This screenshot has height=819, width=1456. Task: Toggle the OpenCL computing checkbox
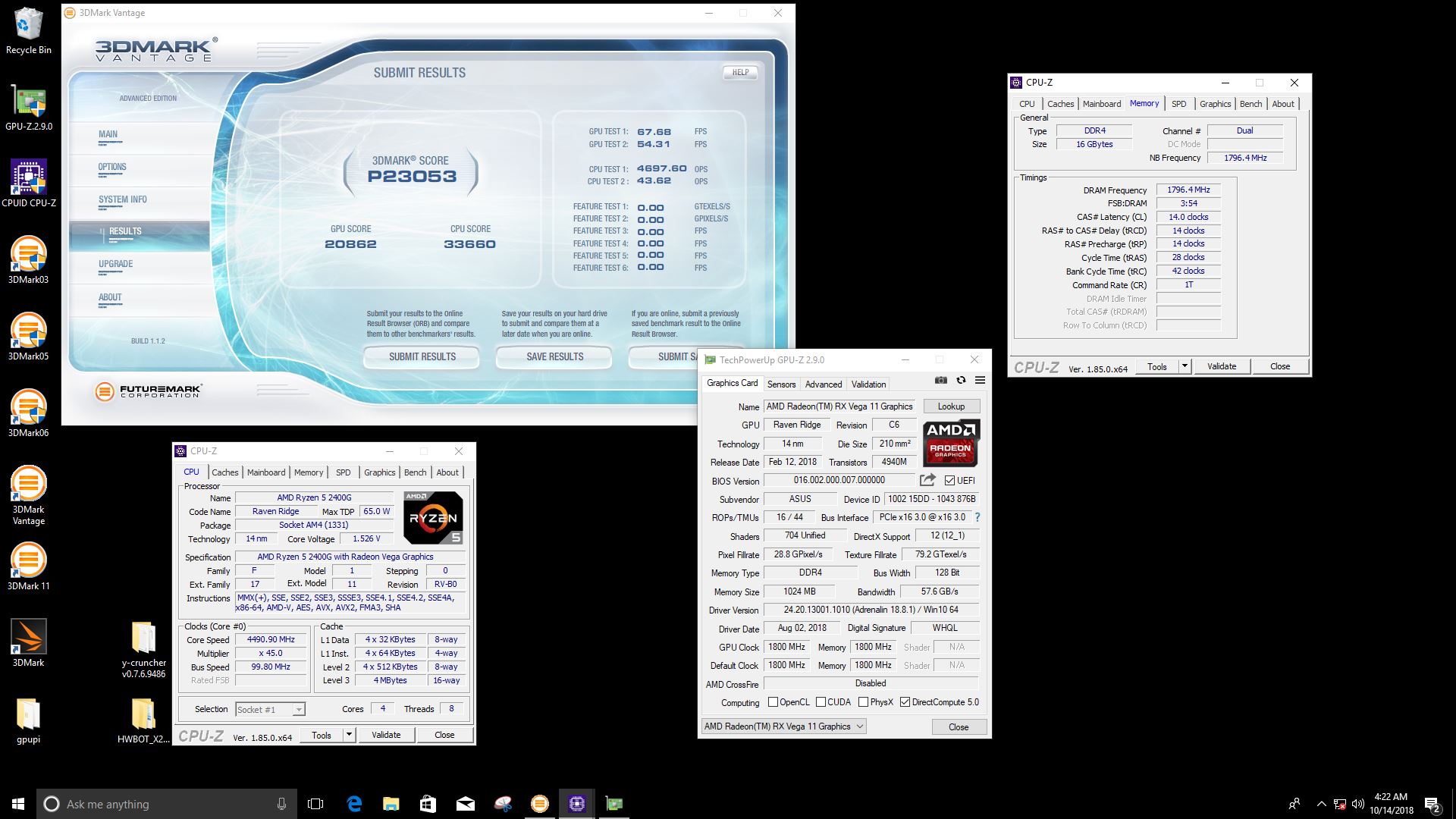[x=773, y=702]
